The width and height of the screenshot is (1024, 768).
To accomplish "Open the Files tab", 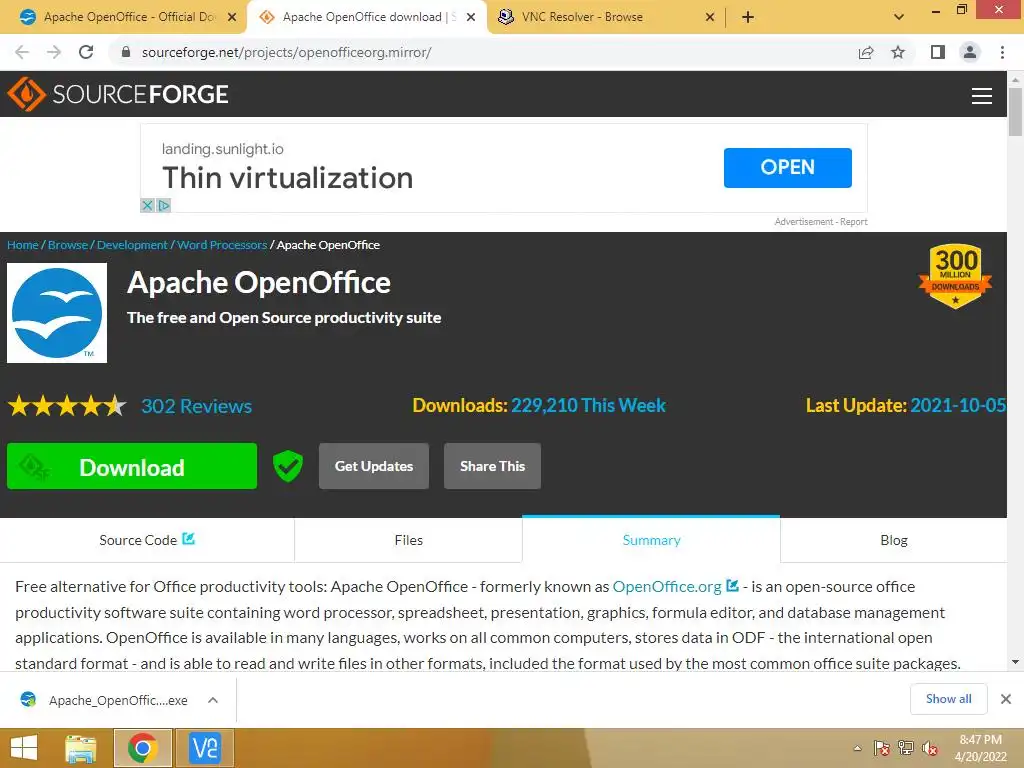I will pos(409,540).
